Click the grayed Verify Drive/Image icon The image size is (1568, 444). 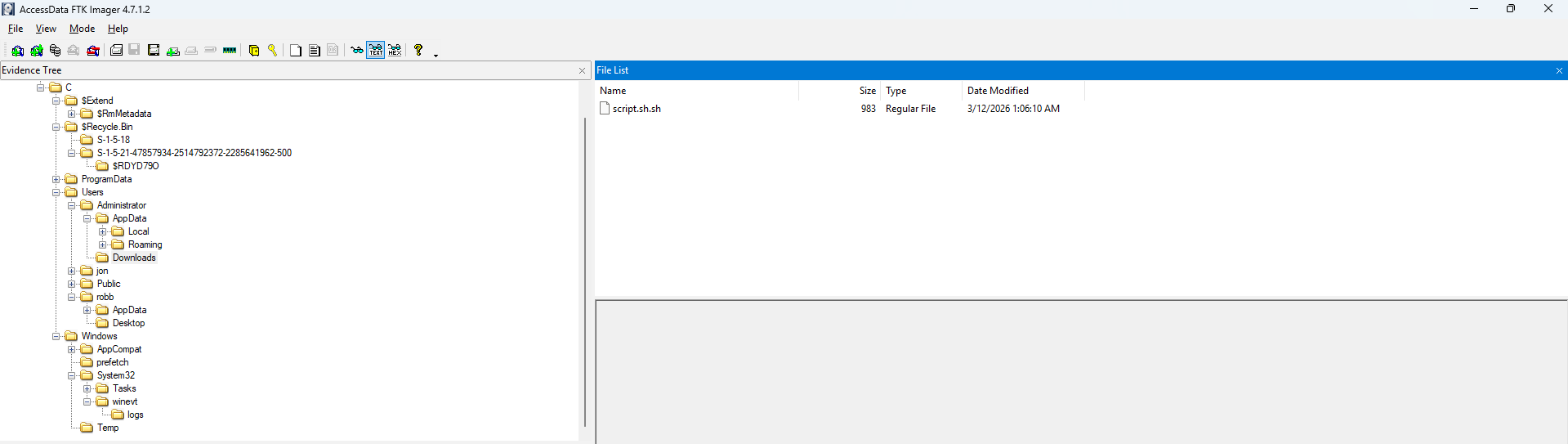[x=210, y=51]
